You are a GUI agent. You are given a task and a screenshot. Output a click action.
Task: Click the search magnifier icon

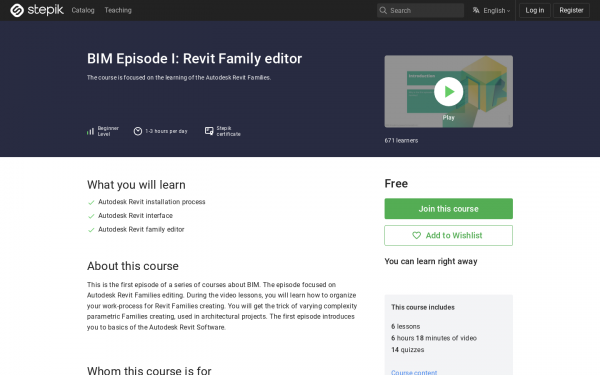tap(383, 10)
